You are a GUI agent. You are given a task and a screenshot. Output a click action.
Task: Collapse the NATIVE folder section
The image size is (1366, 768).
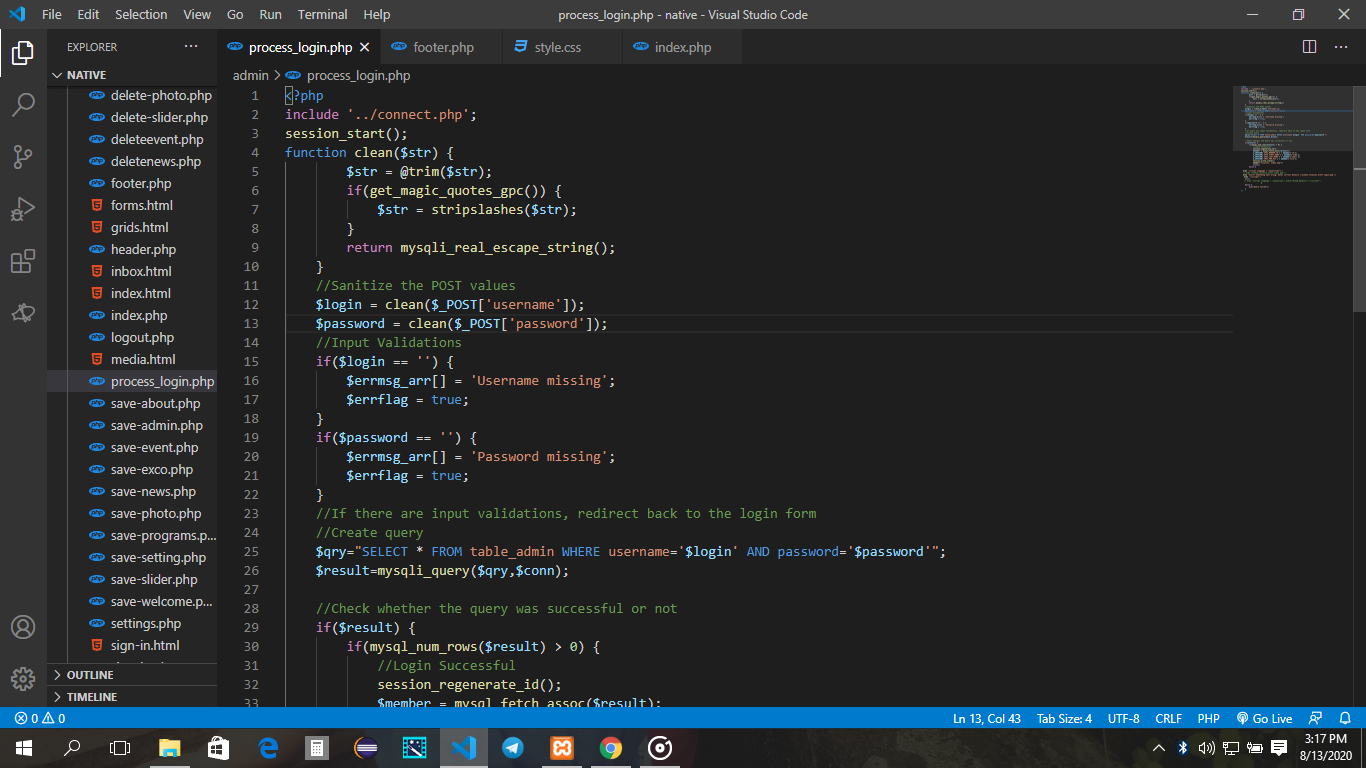tap(86, 75)
